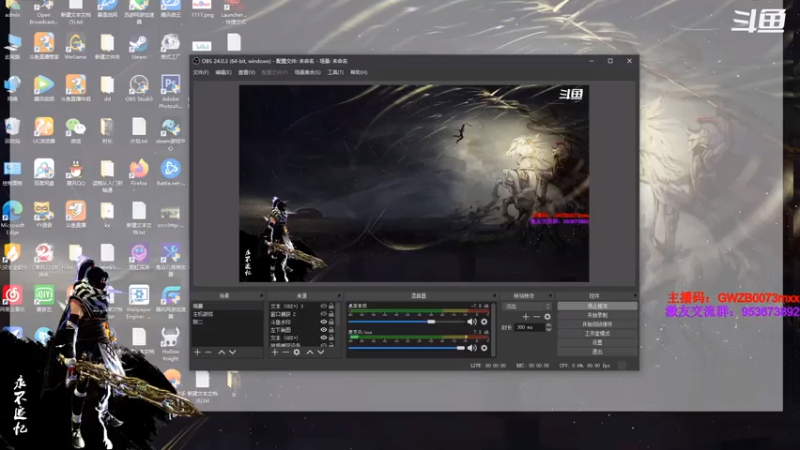Open the Battle.net desktop shortcut
800x450 pixels.
[x=170, y=172]
